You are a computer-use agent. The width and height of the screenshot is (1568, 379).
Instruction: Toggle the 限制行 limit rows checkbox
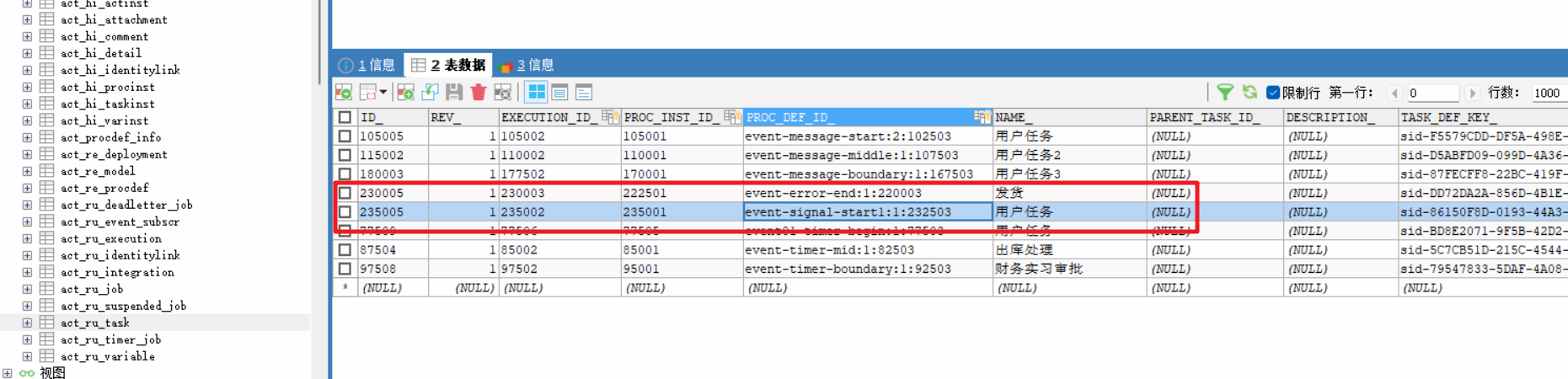click(x=1273, y=93)
